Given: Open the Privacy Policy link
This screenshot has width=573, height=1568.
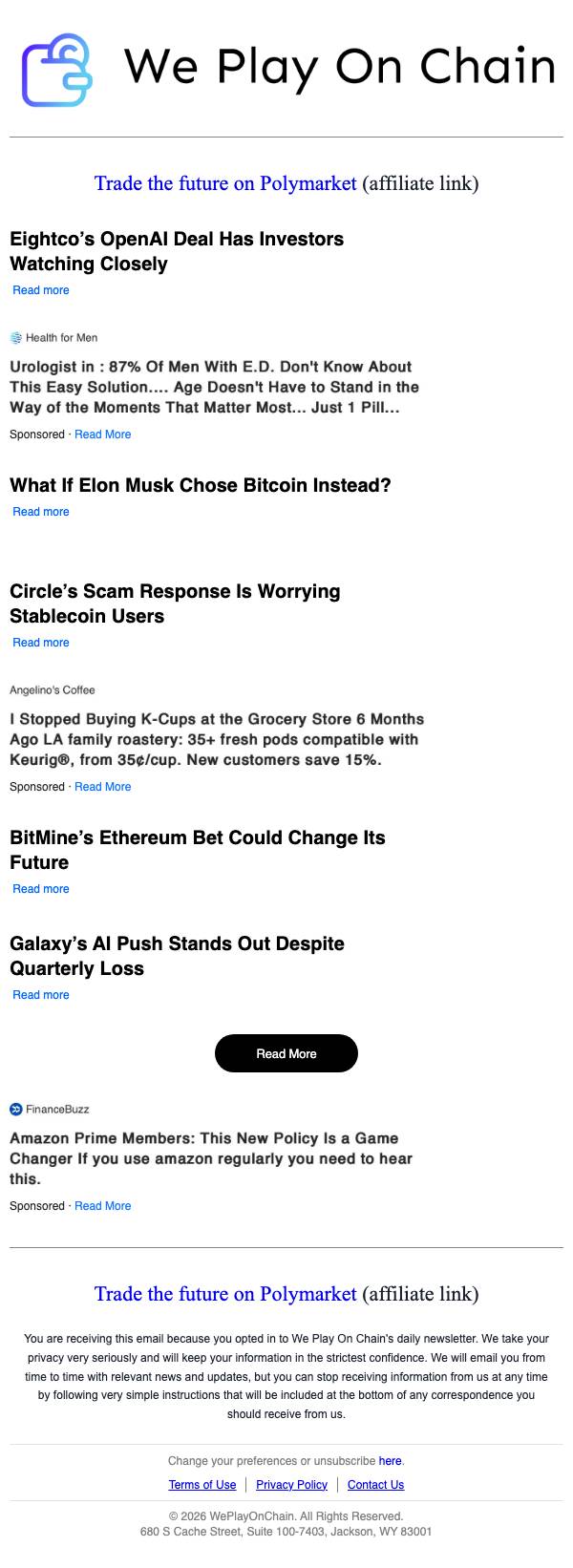Looking at the screenshot, I should tap(291, 1485).
